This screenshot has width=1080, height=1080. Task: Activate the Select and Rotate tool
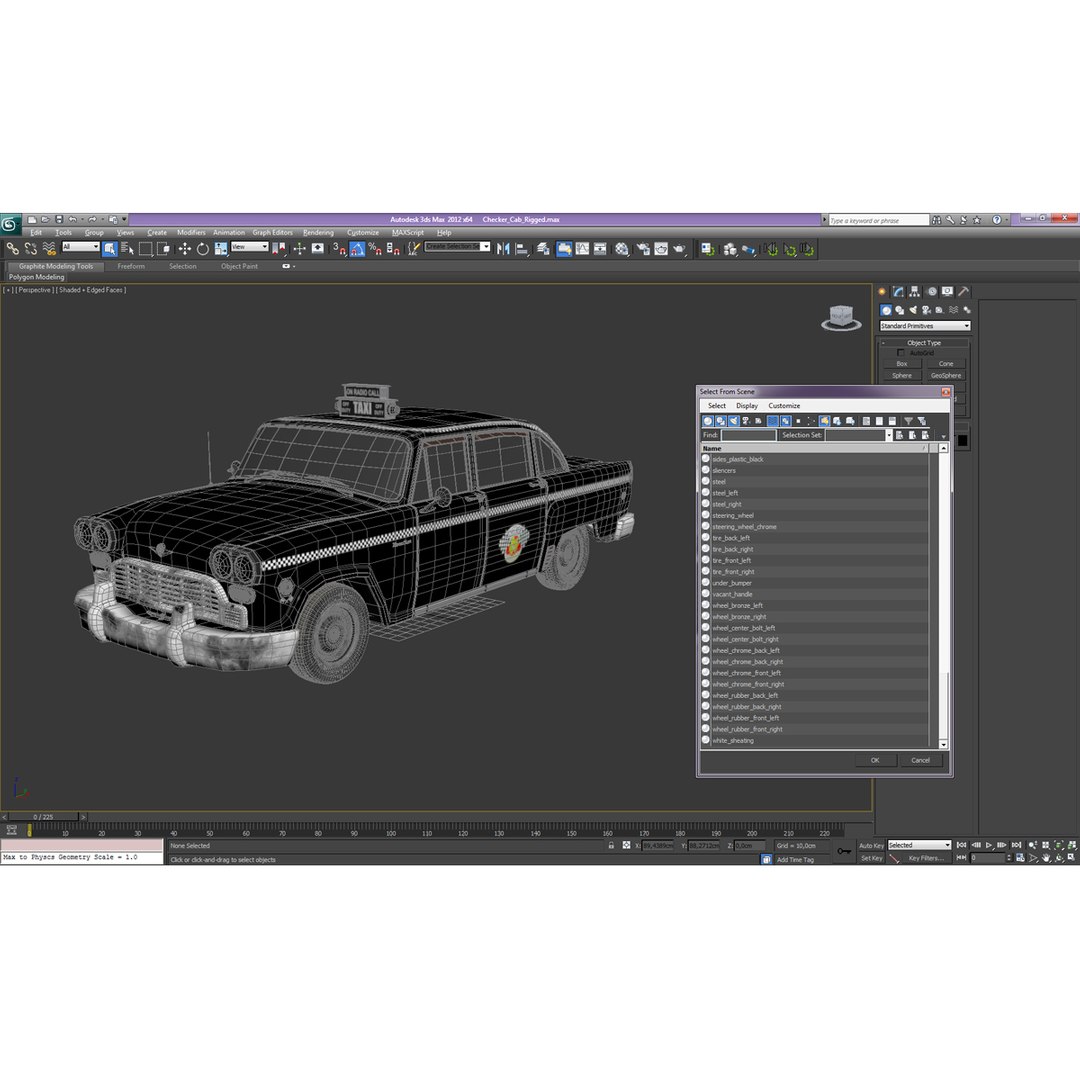pyautogui.click(x=202, y=249)
